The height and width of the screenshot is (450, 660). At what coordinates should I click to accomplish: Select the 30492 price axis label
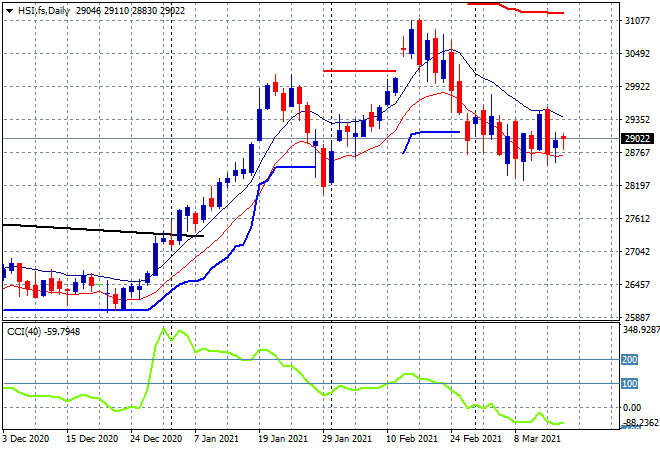[637, 54]
